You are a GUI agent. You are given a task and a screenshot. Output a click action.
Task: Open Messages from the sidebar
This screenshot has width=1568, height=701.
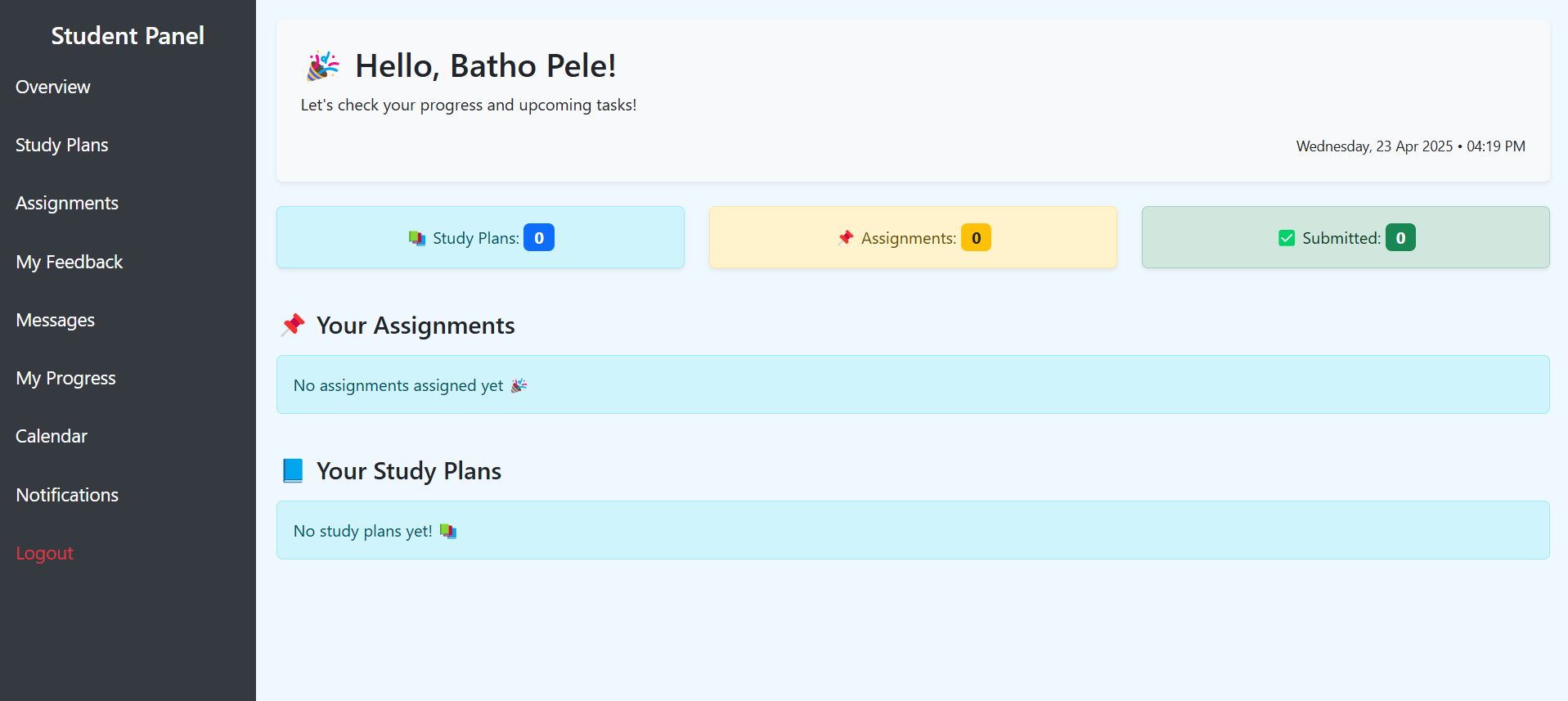click(x=56, y=320)
